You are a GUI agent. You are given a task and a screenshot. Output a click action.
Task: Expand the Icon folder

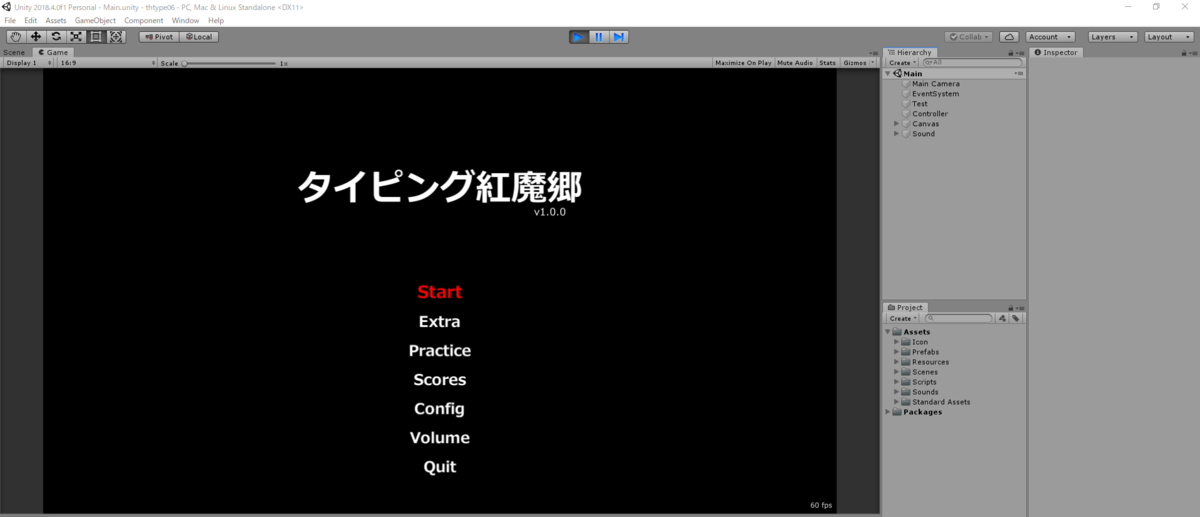point(897,342)
